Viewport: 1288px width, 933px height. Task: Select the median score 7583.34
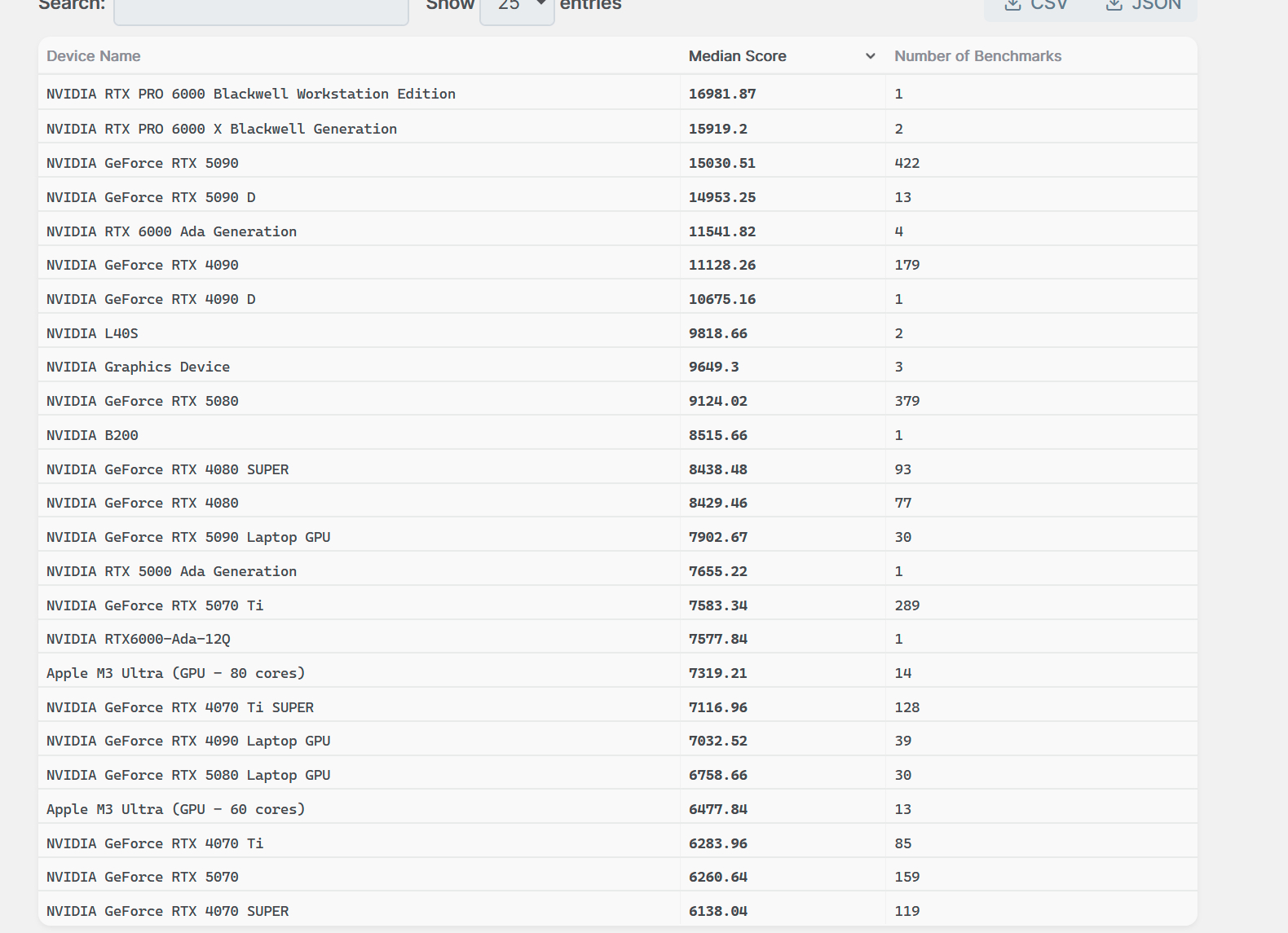point(718,605)
